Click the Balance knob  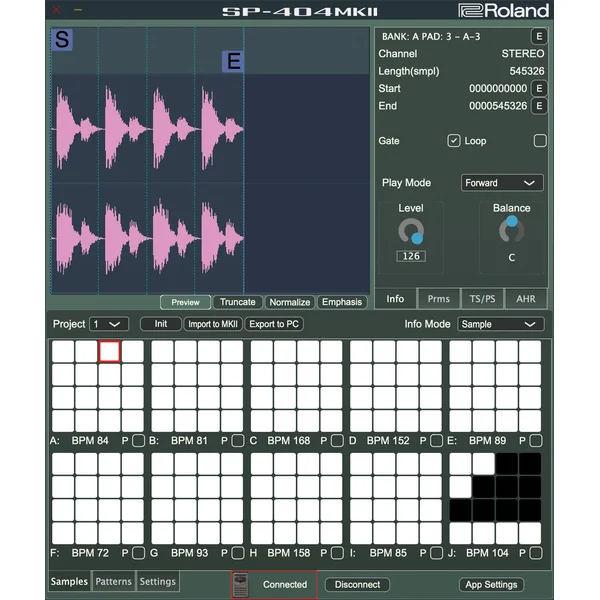(x=512, y=230)
